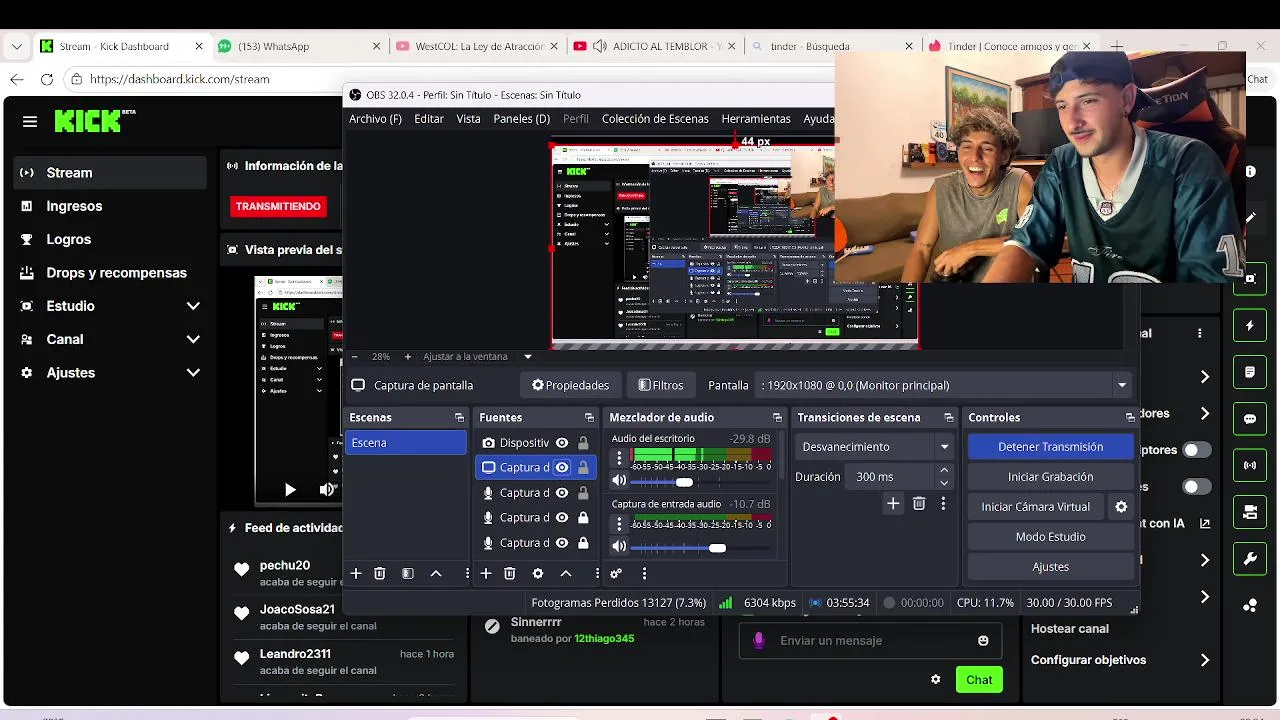The height and width of the screenshot is (720, 1280).
Task: Open emoji picker in message box
Action: click(x=983, y=640)
